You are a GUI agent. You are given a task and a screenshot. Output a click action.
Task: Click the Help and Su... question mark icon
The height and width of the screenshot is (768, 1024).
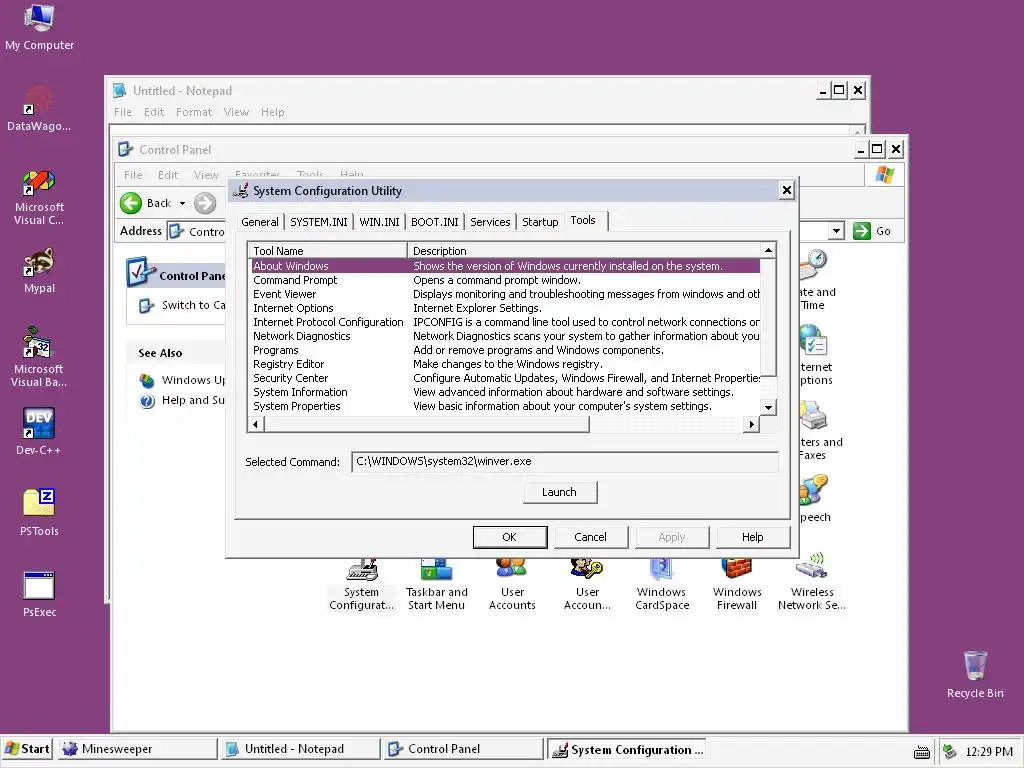click(x=147, y=400)
